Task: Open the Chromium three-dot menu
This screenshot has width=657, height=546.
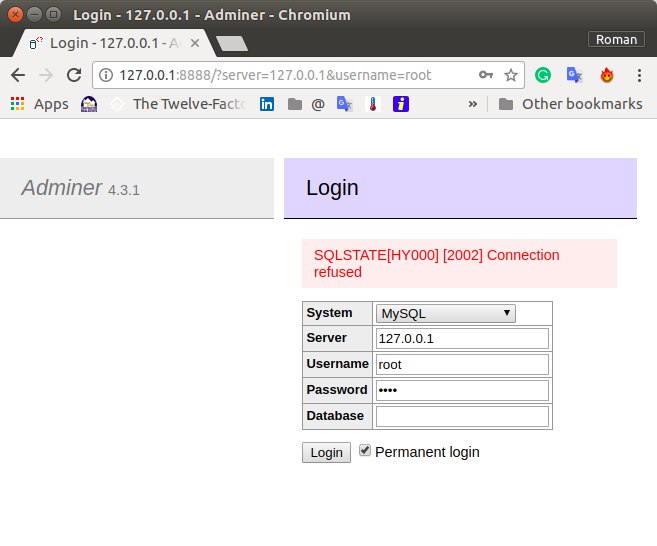Action: click(x=639, y=75)
